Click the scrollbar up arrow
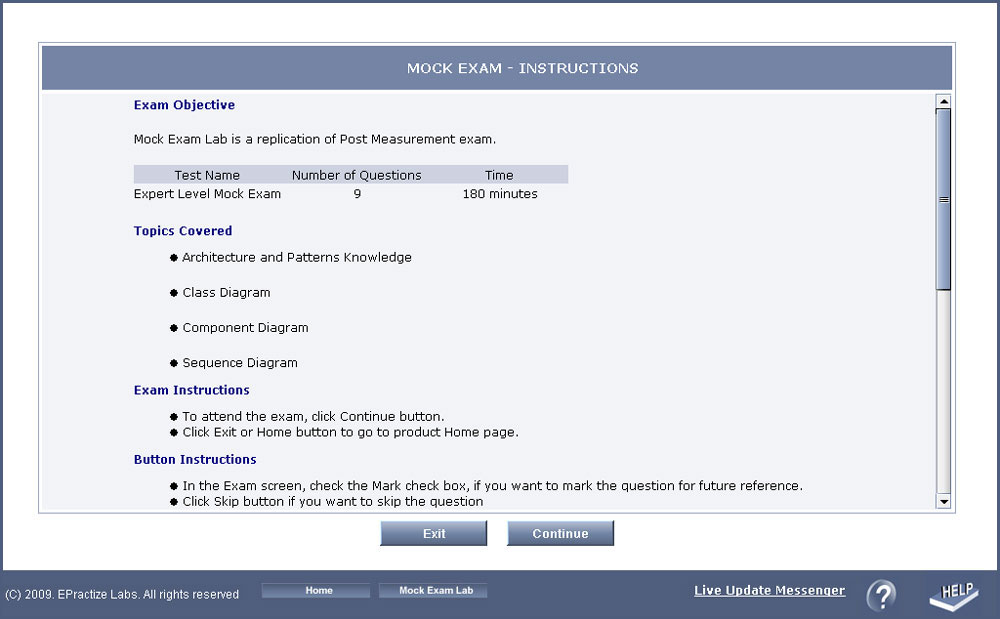The image size is (1000, 619). click(x=943, y=101)
